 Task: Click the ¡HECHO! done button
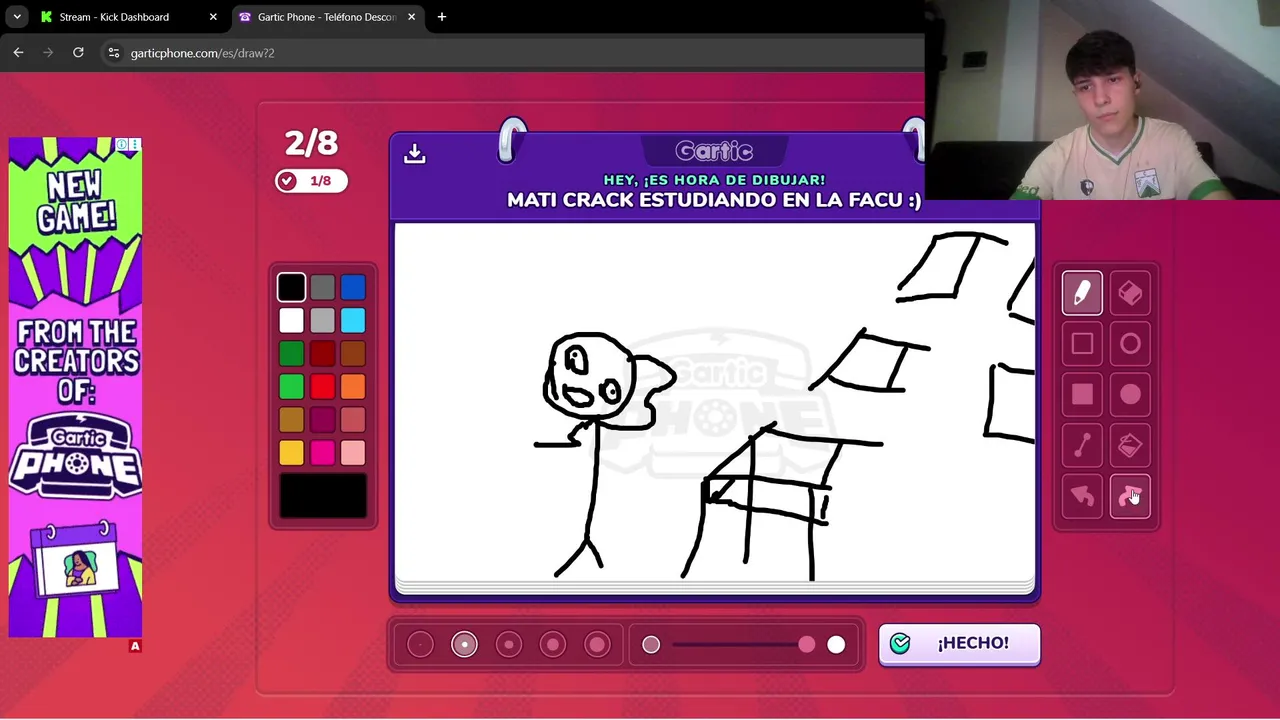959,644
